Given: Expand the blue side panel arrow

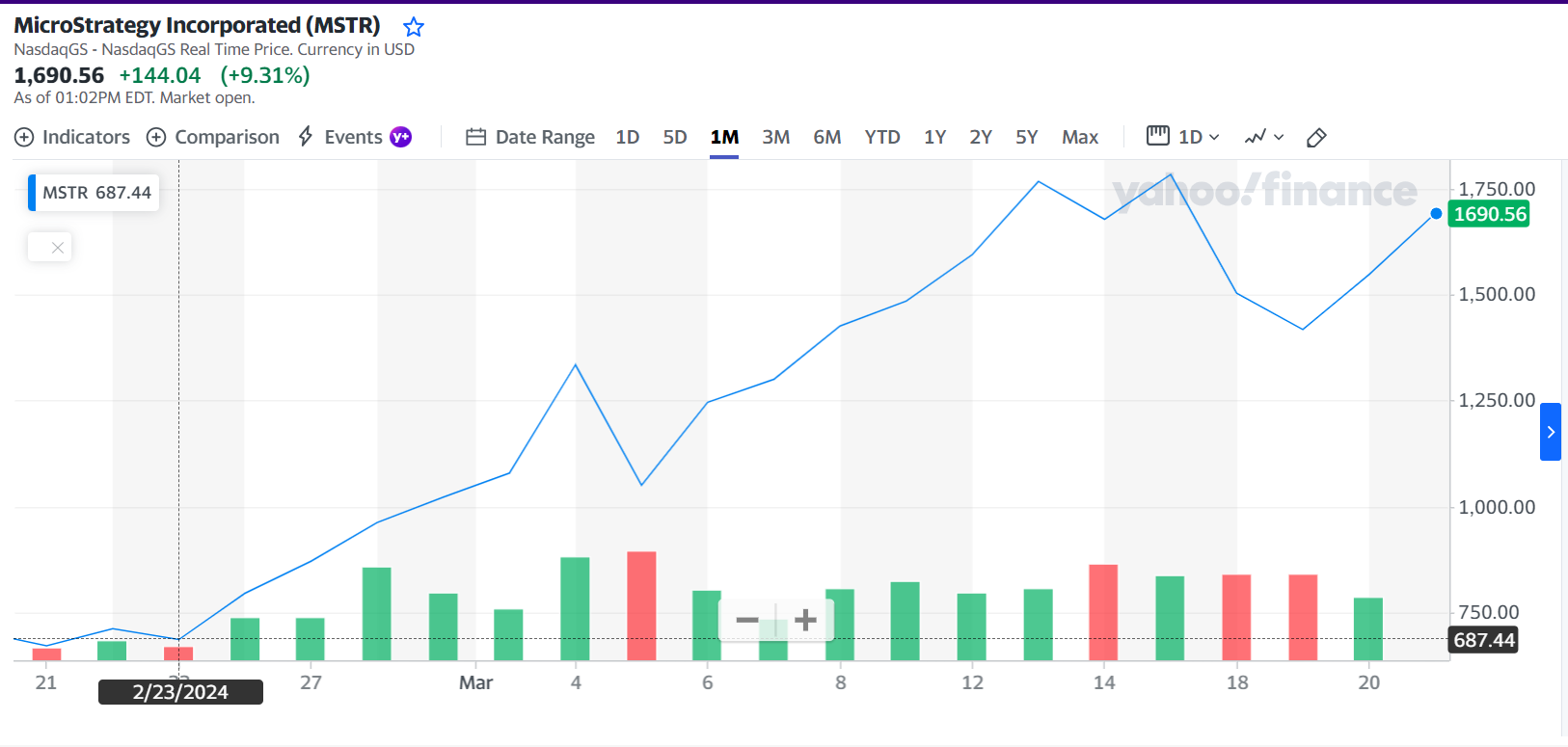Looking at the screenshot, I should 1551,432.
